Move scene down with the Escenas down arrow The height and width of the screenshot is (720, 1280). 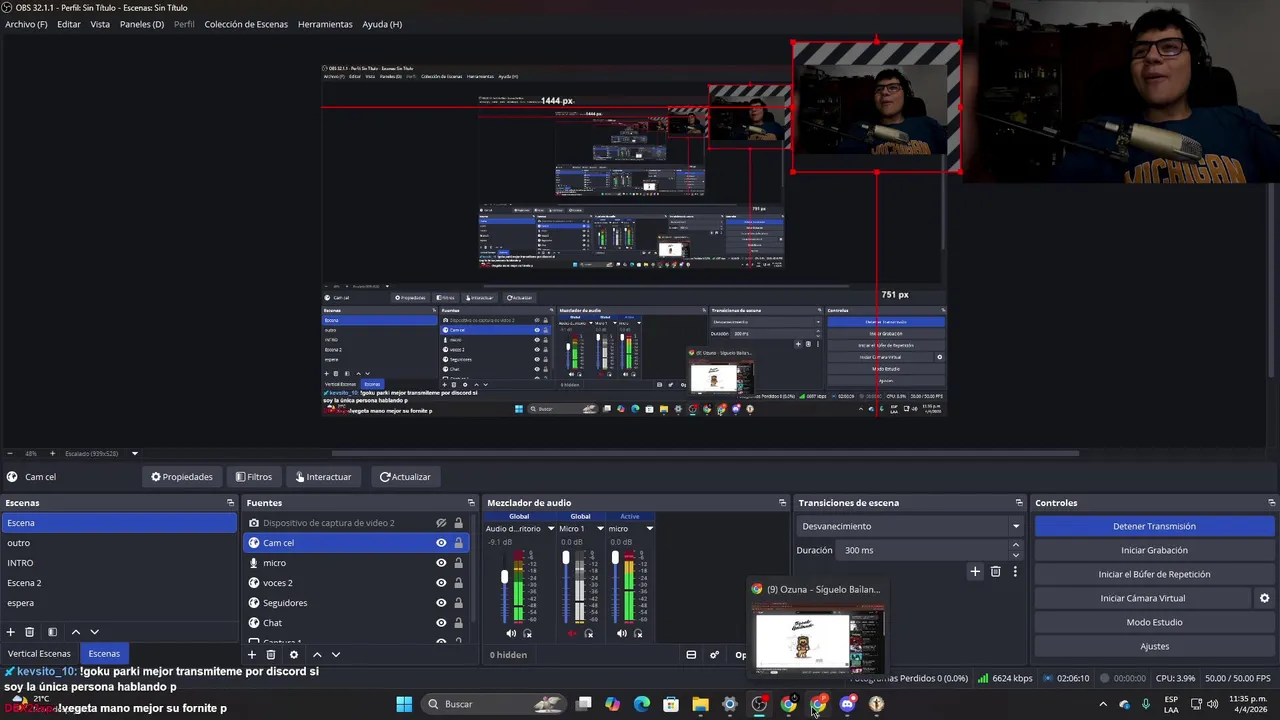click(95, 632)
